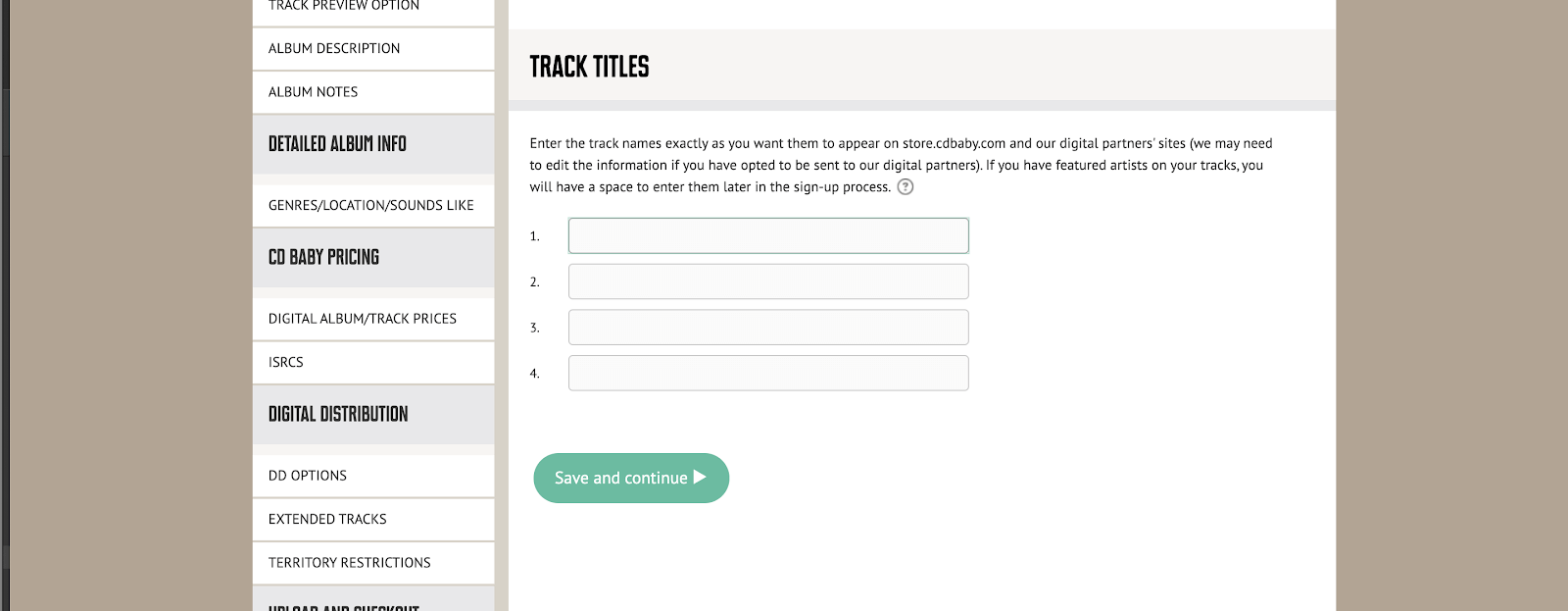The height and width of the screenshot is (611, 1568).
Task: Select the track 3 title field
Action: [x=768, y=328]
